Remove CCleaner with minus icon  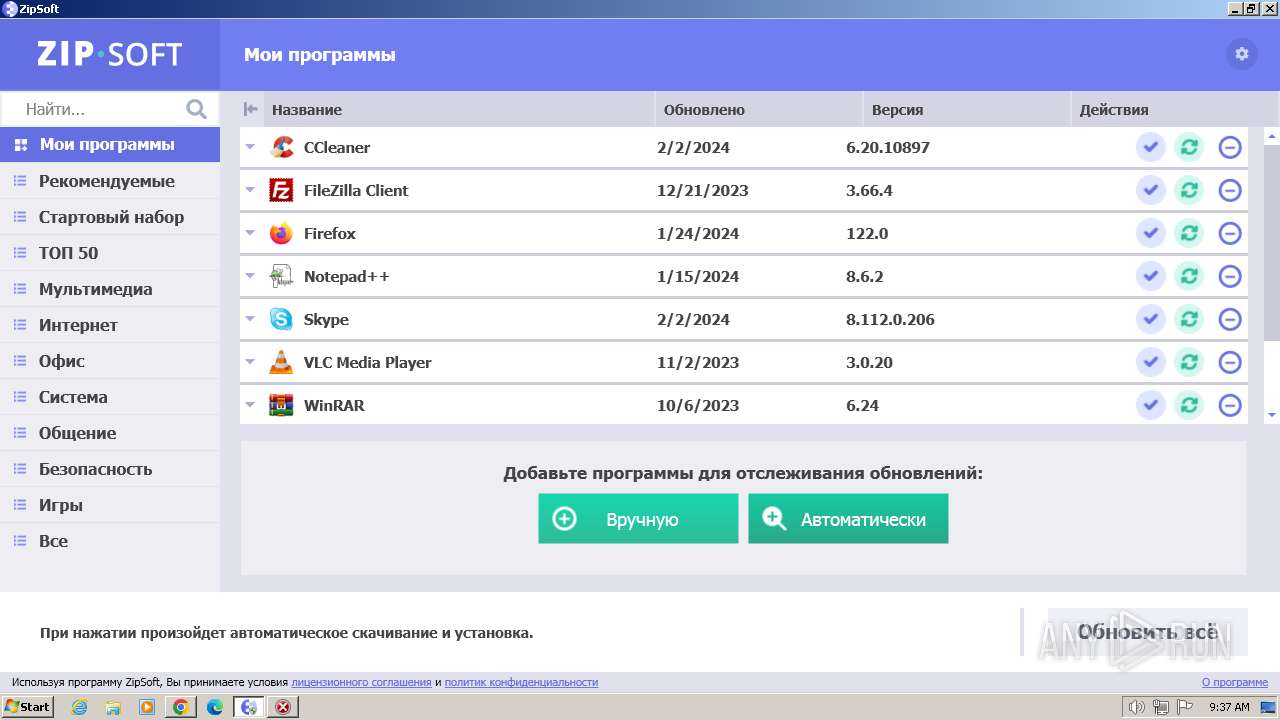point(1230,147)
